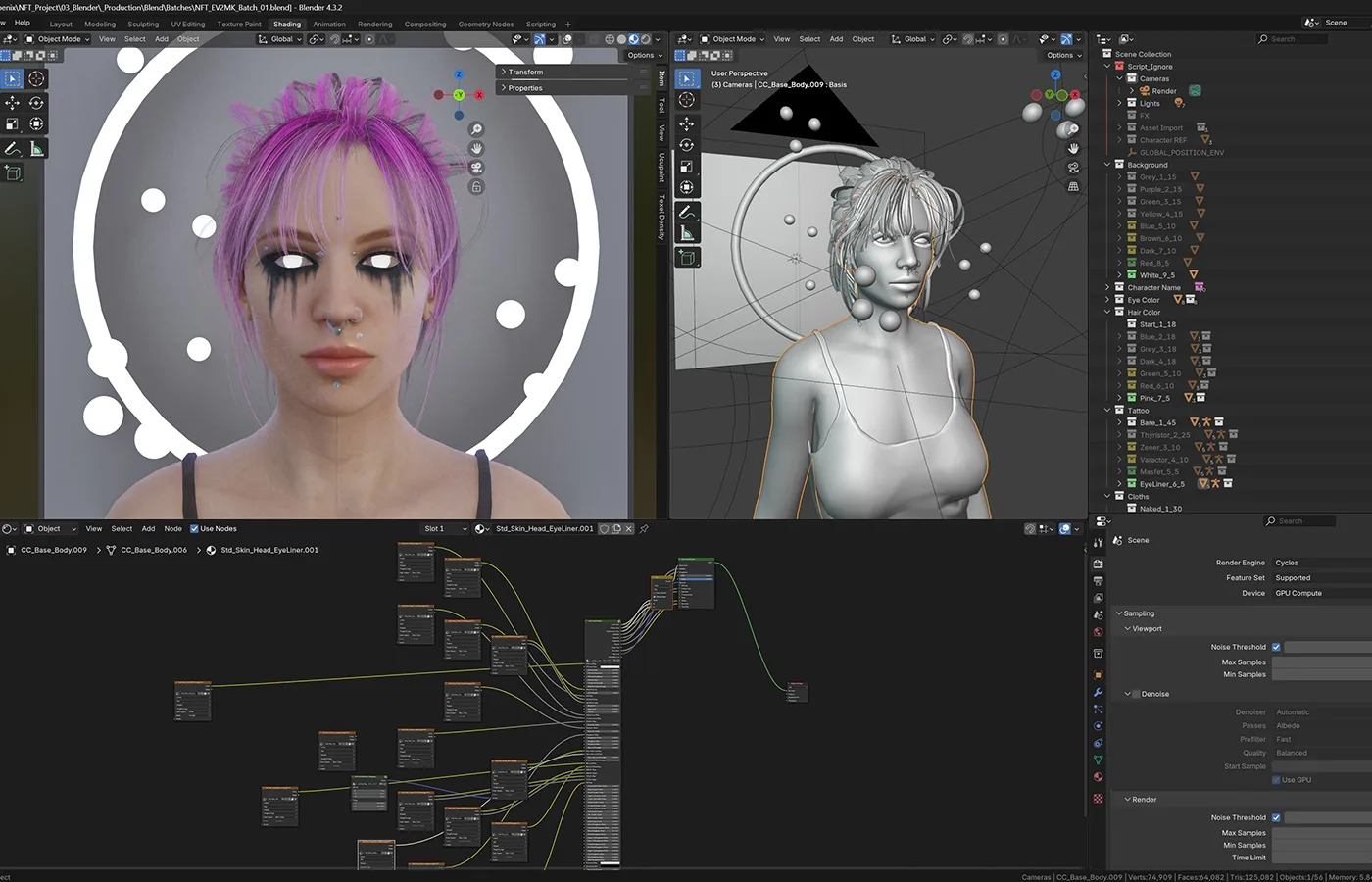Click the outliner Search field
1372x882 pixels.
1293,39
